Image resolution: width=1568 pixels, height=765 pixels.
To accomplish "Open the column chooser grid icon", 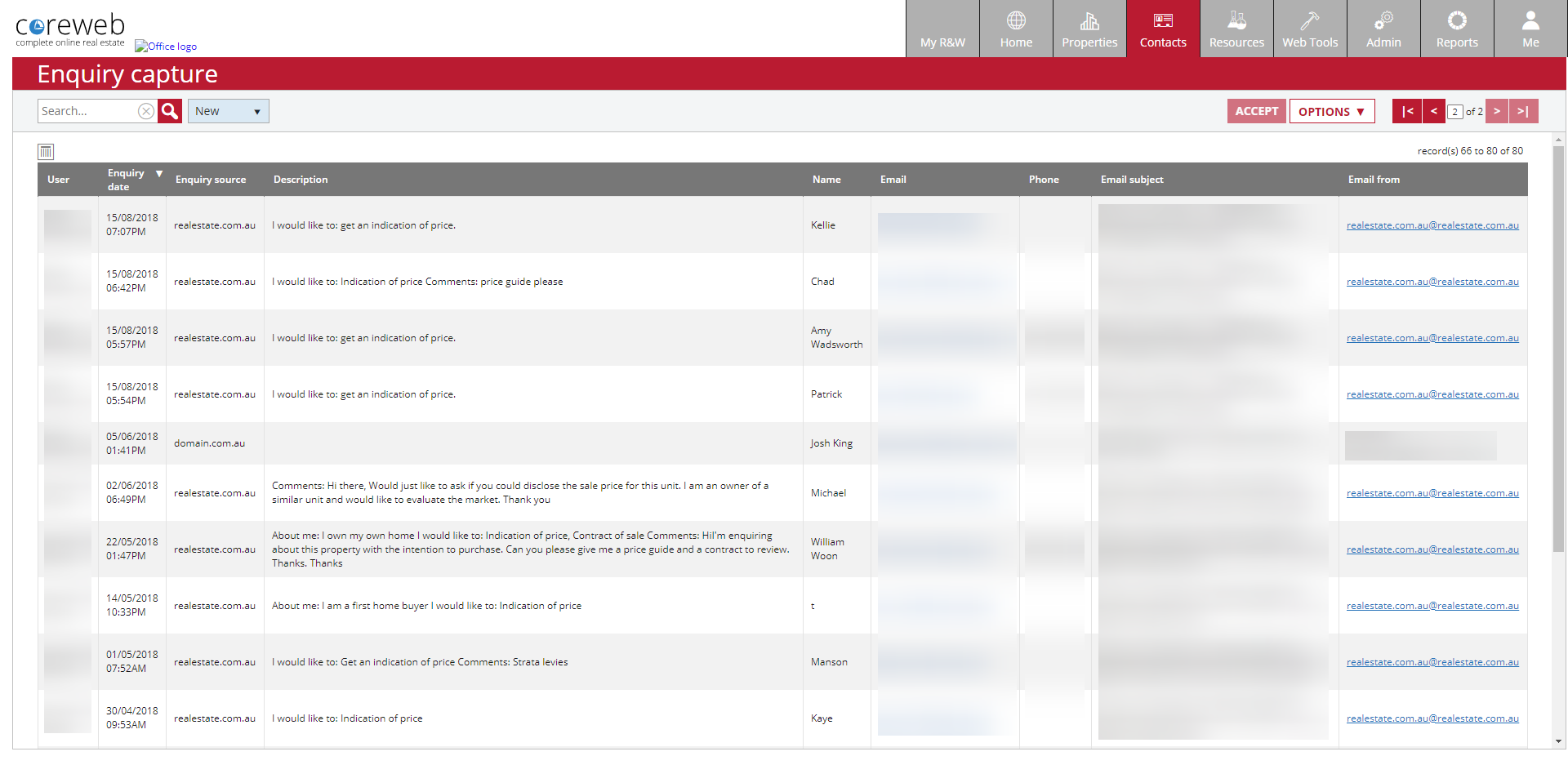I will click(46, 151).
